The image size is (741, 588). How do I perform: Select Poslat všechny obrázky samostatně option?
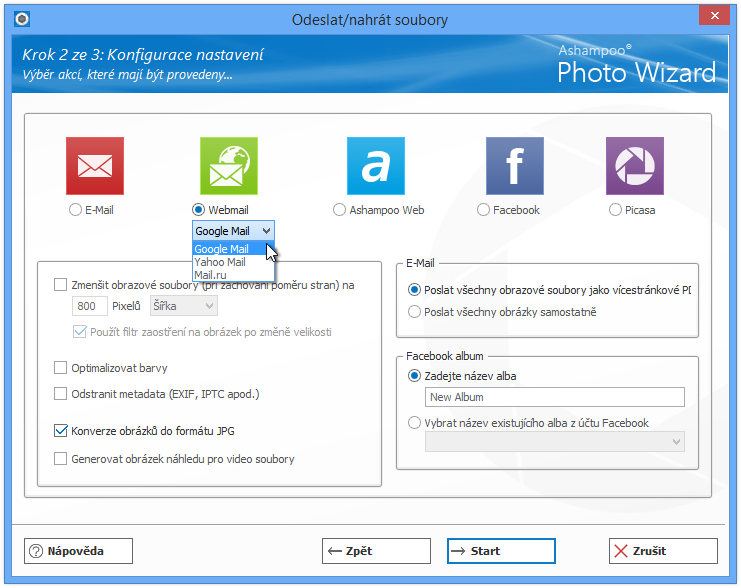(414, 312)
